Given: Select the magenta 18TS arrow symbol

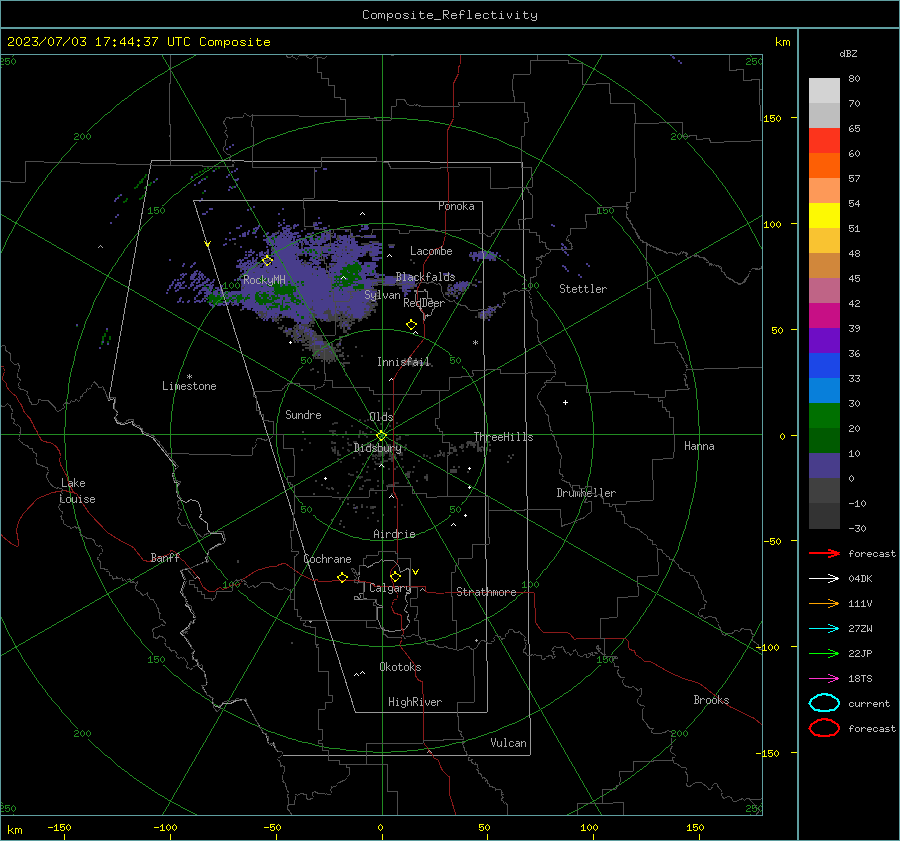Looking at the screenshot, I should click(824, 679).
